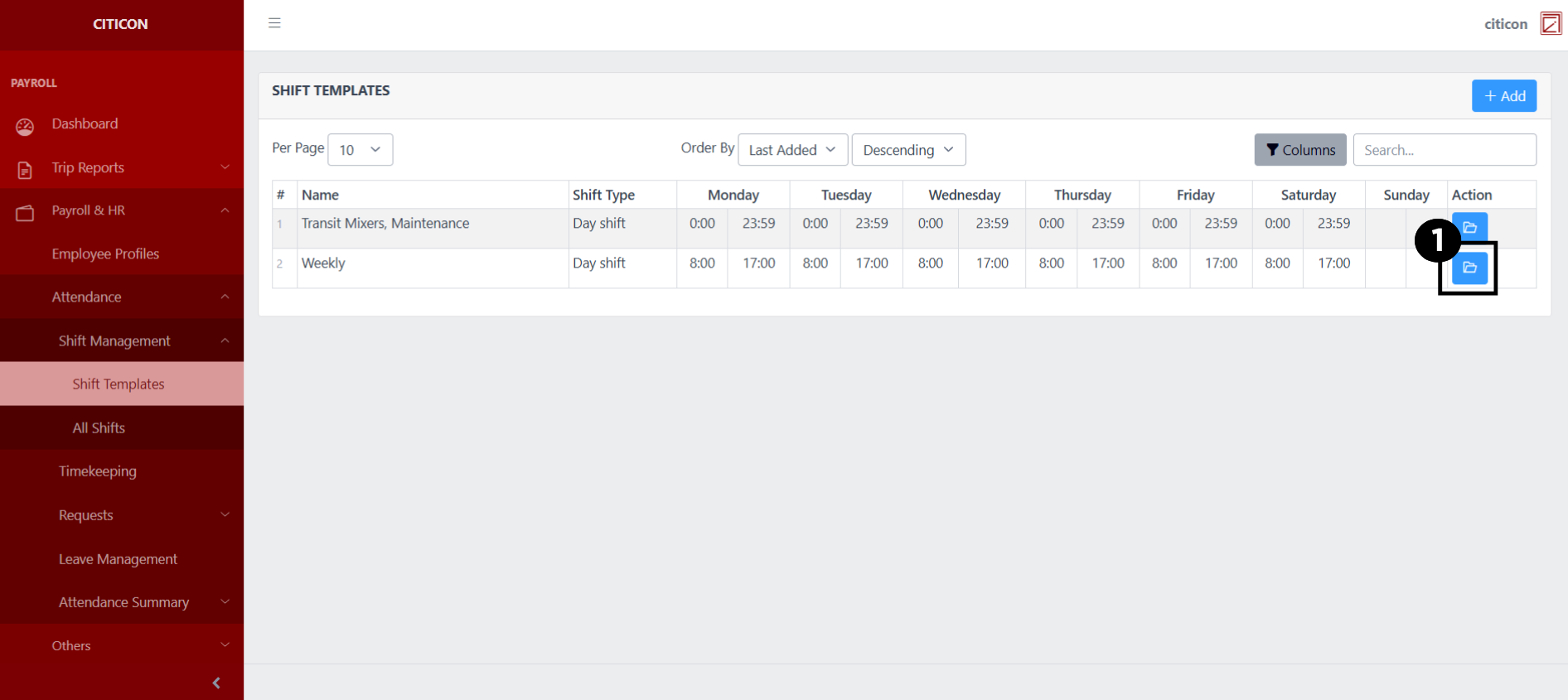Open the Last Added order dropdown
The image size is (1568, 700).
(x=792, y=150)
